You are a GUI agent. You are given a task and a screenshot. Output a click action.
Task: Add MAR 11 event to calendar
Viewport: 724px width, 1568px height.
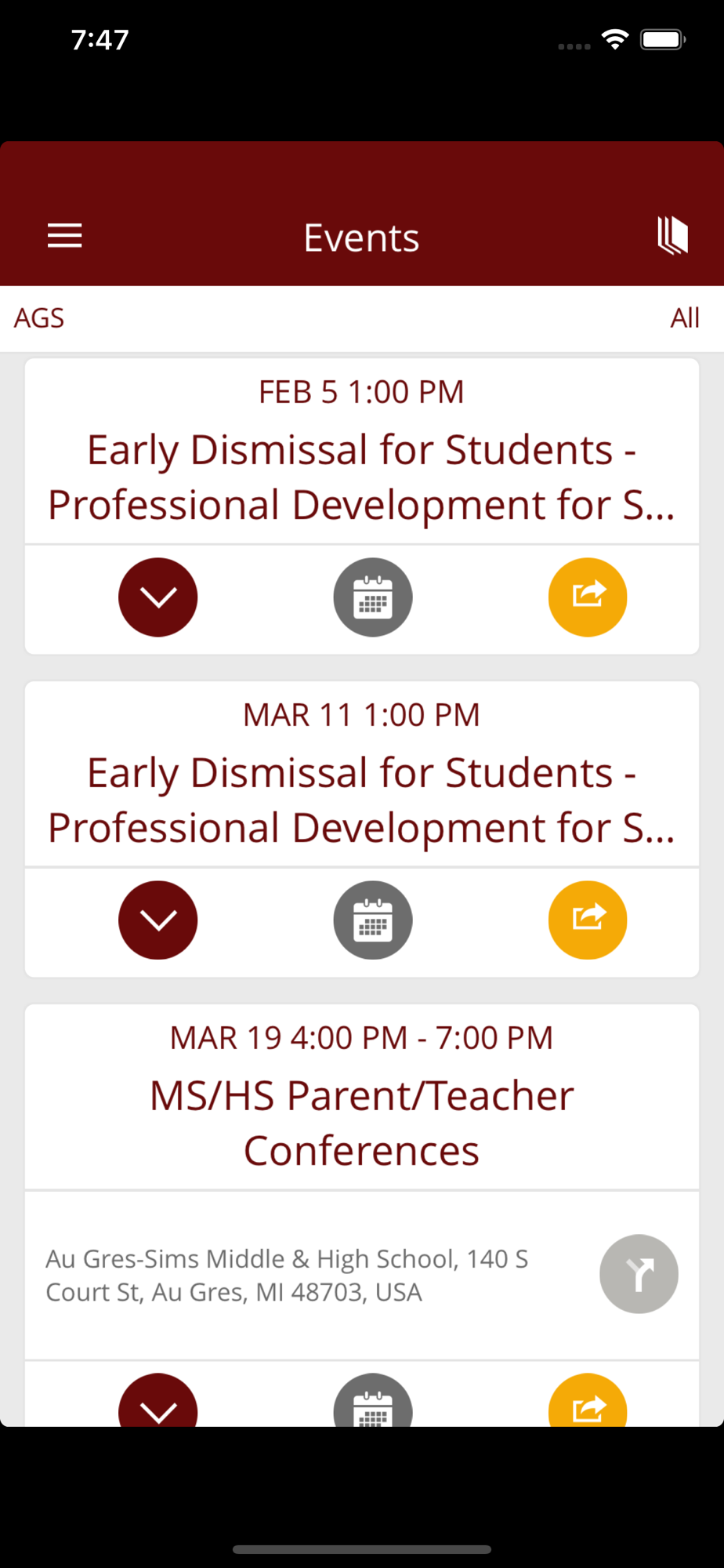(x=373, y=920)
